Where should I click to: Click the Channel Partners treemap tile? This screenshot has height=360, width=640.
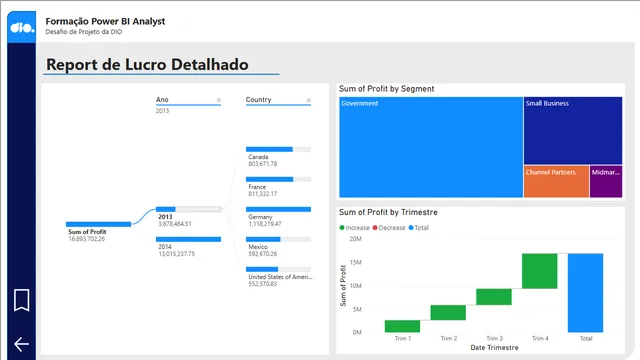pyautogui.click(x=556, y=182)
